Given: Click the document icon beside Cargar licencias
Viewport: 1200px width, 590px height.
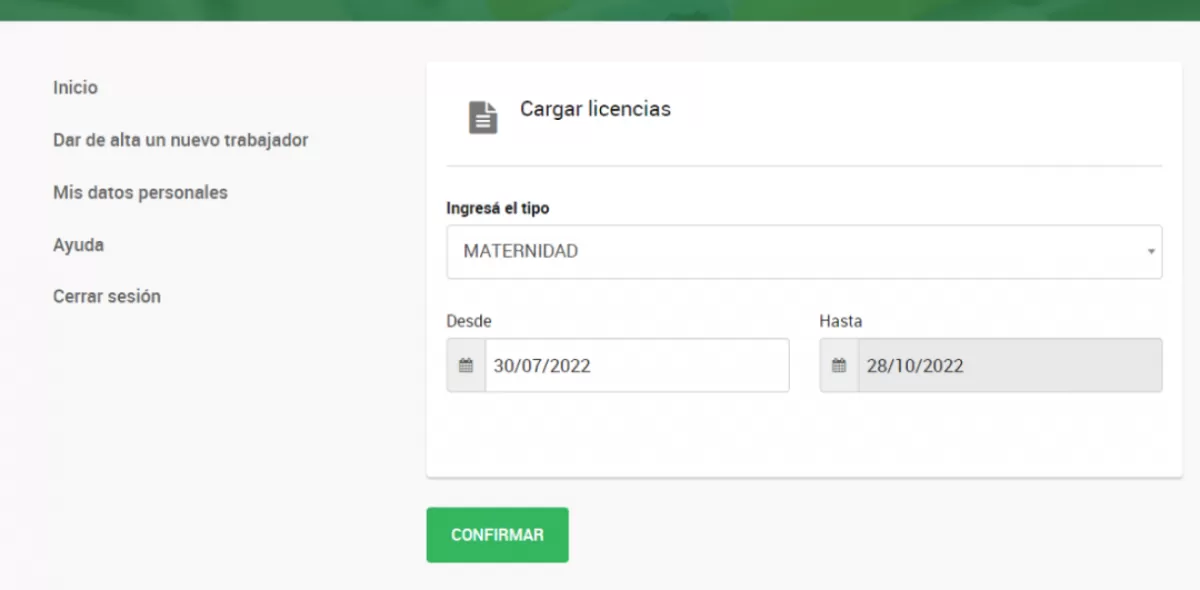Looking at the screenshot, I should (483, 117).
